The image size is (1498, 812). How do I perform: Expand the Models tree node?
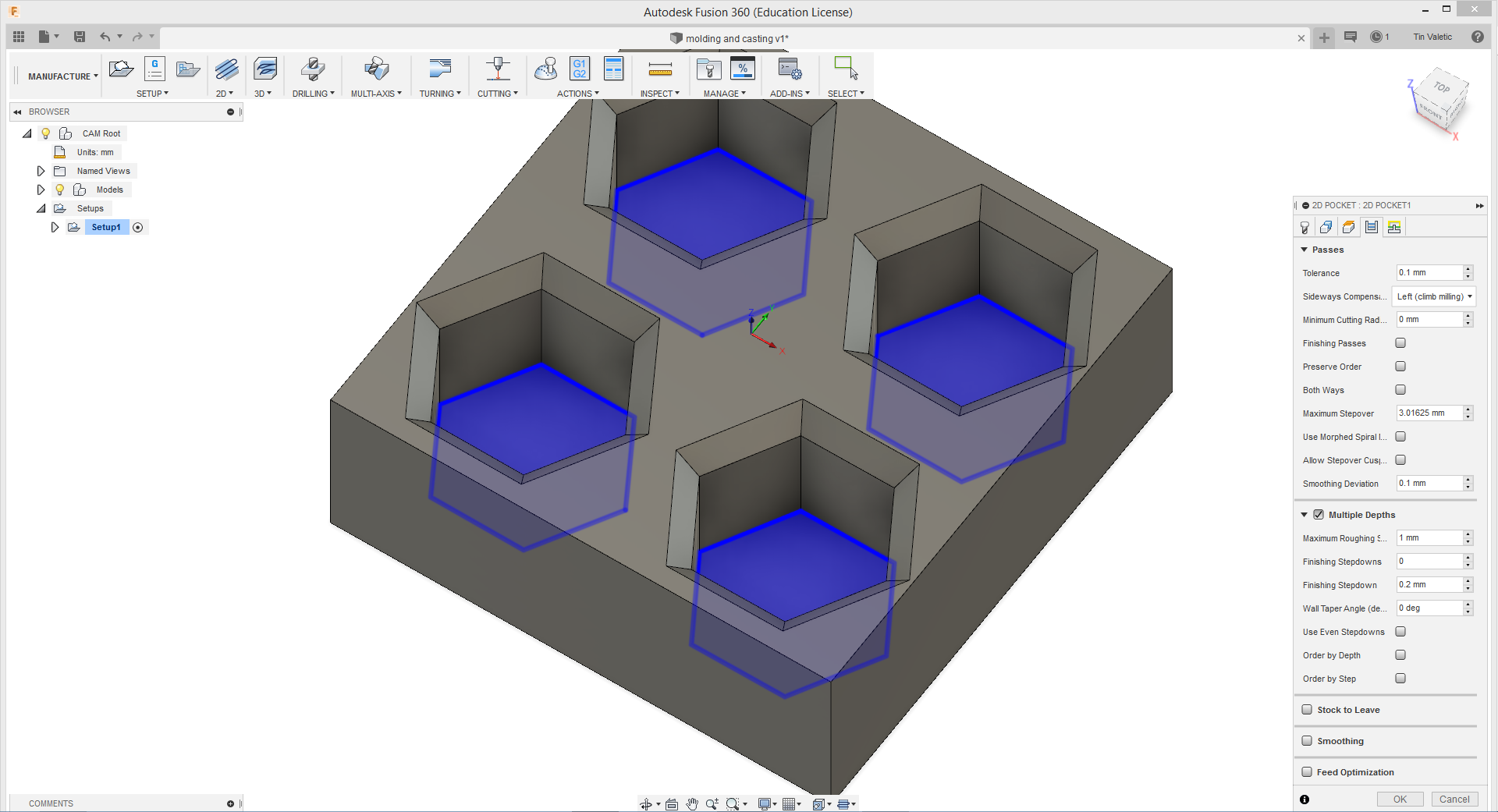[41, 190]
